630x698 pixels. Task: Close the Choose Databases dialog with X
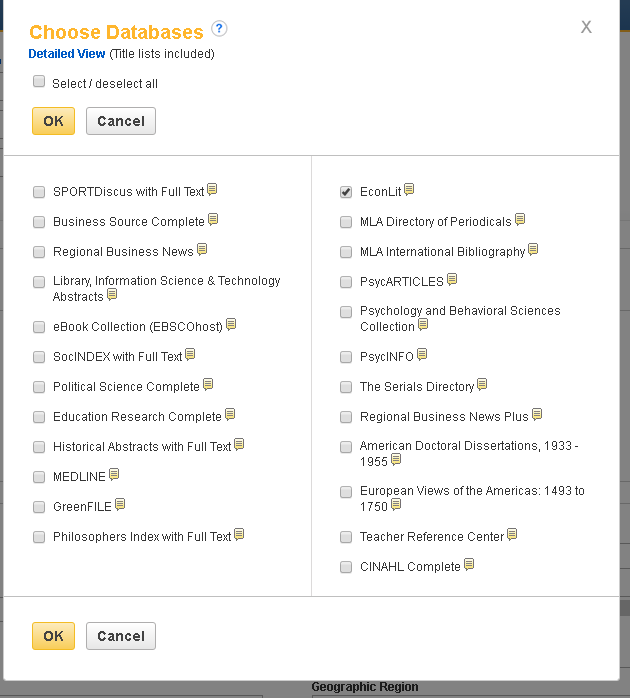tap(586, 27)
